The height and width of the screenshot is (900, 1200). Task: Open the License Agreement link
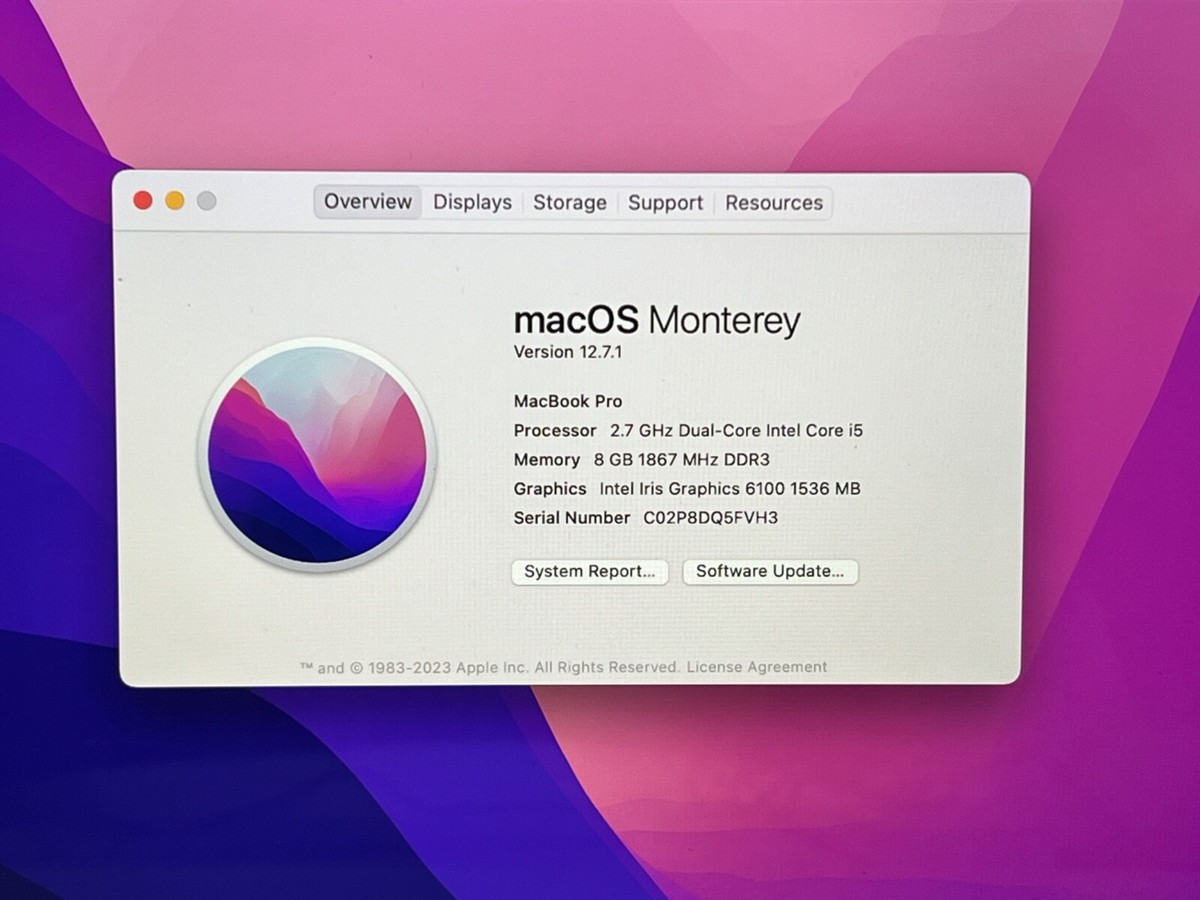(x=757, y=667)
